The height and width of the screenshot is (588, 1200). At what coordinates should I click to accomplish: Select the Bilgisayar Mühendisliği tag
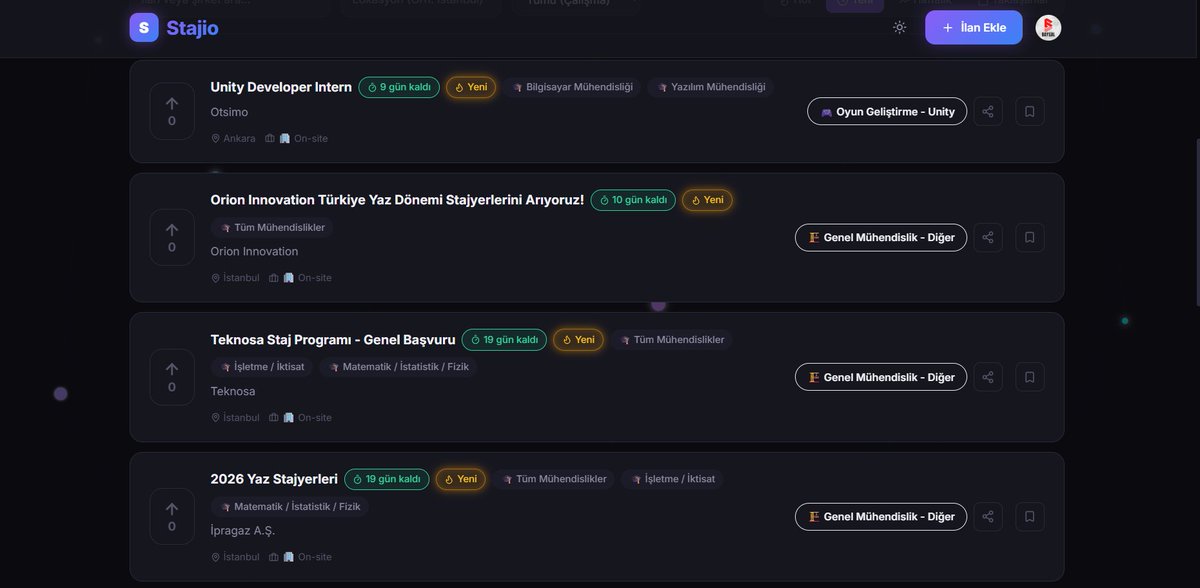click(x=572, y=87)
